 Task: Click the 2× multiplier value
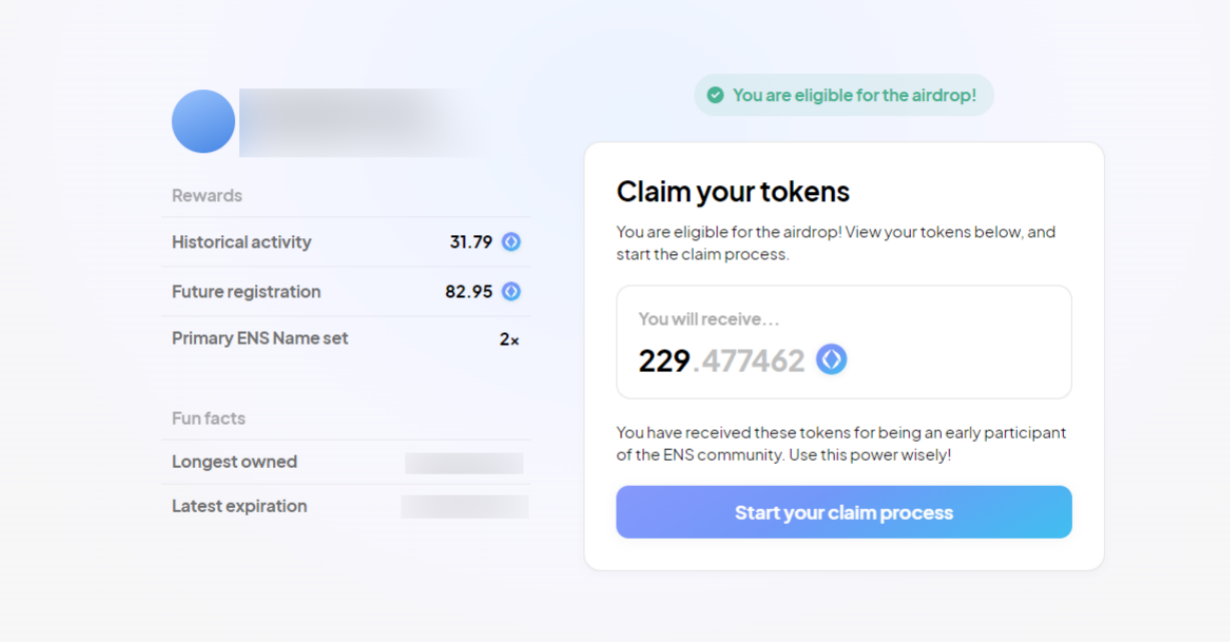(x=509, y=339)
